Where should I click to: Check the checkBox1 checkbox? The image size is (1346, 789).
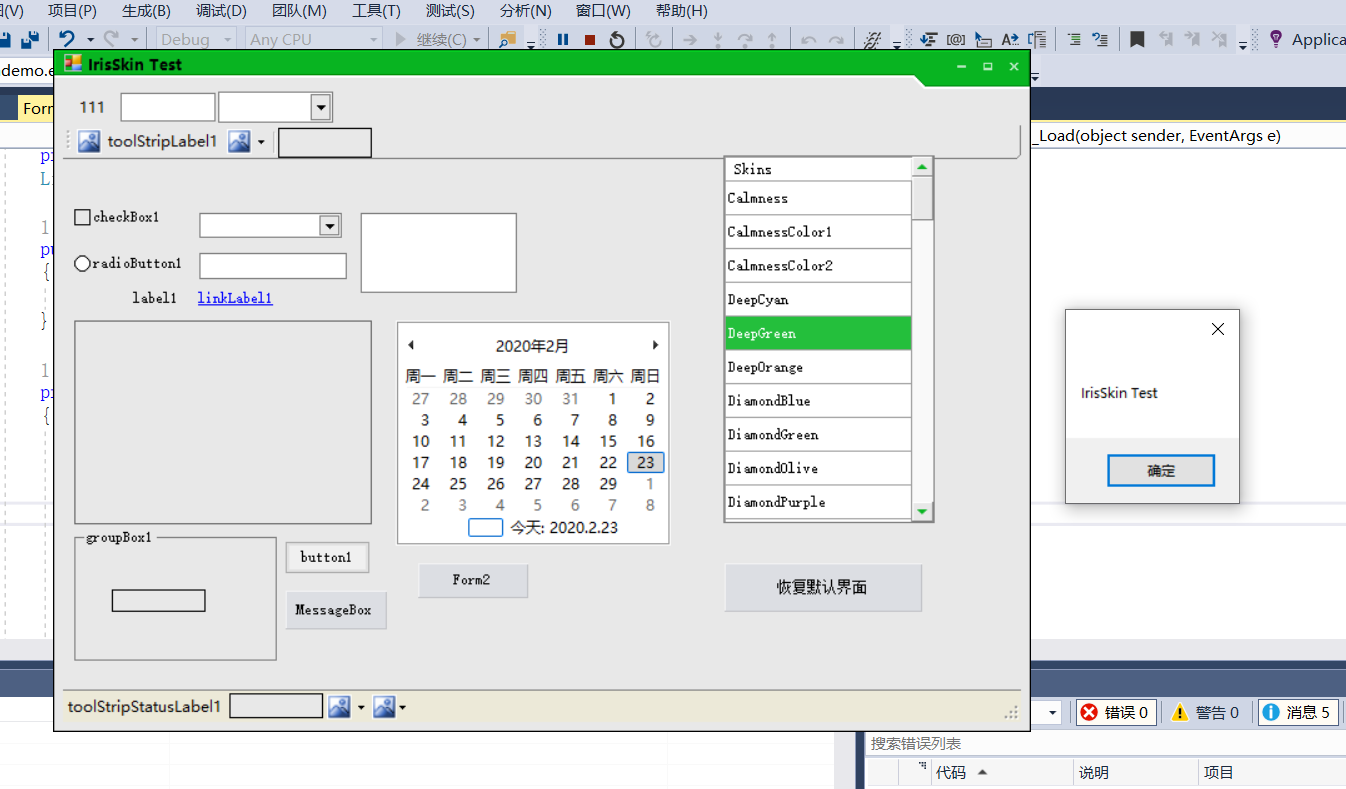click(x=81, y=216)
